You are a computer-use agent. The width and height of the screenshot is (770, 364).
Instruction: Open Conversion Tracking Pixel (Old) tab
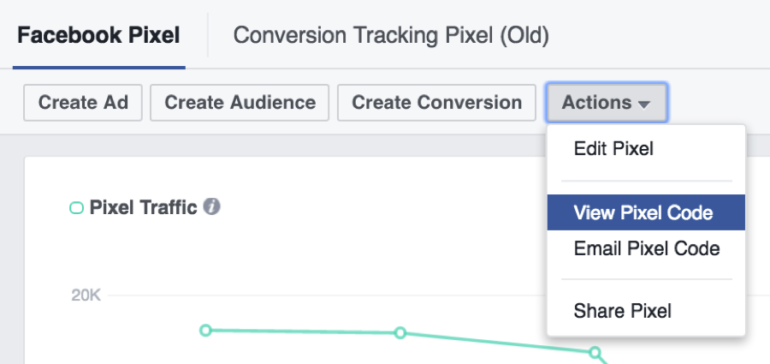[x=391, y=36]
